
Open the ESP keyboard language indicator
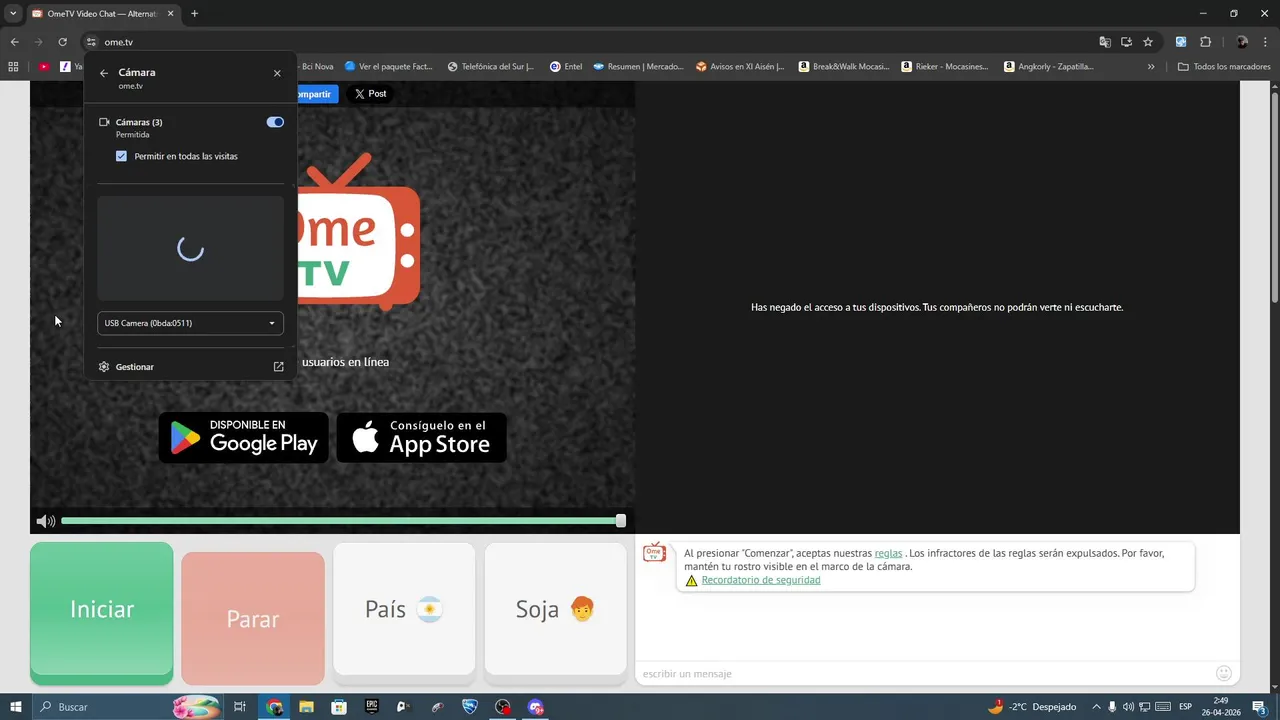pyautogui.click(x=1185, y=707)
